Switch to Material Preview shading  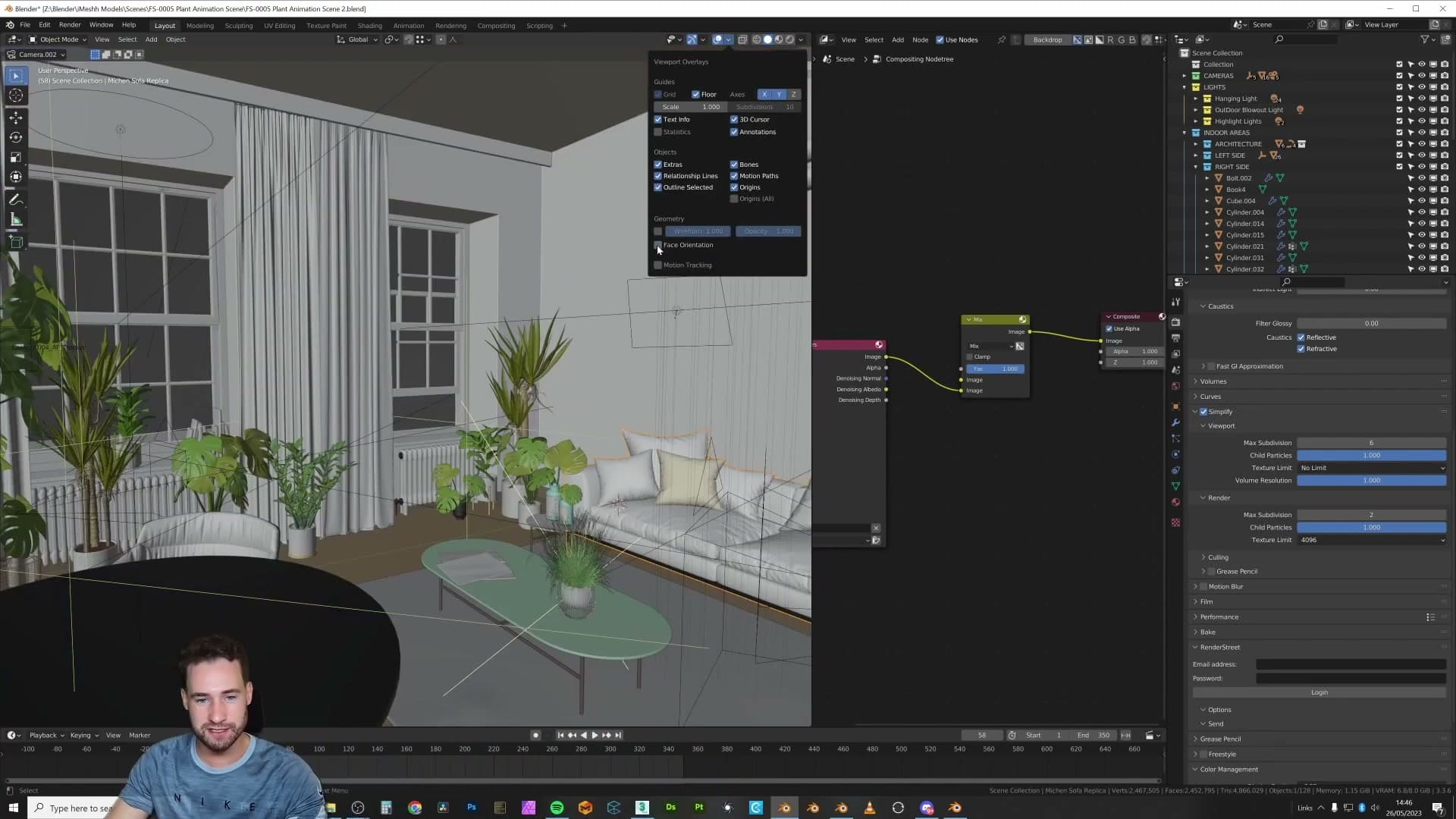click(779, 39)
